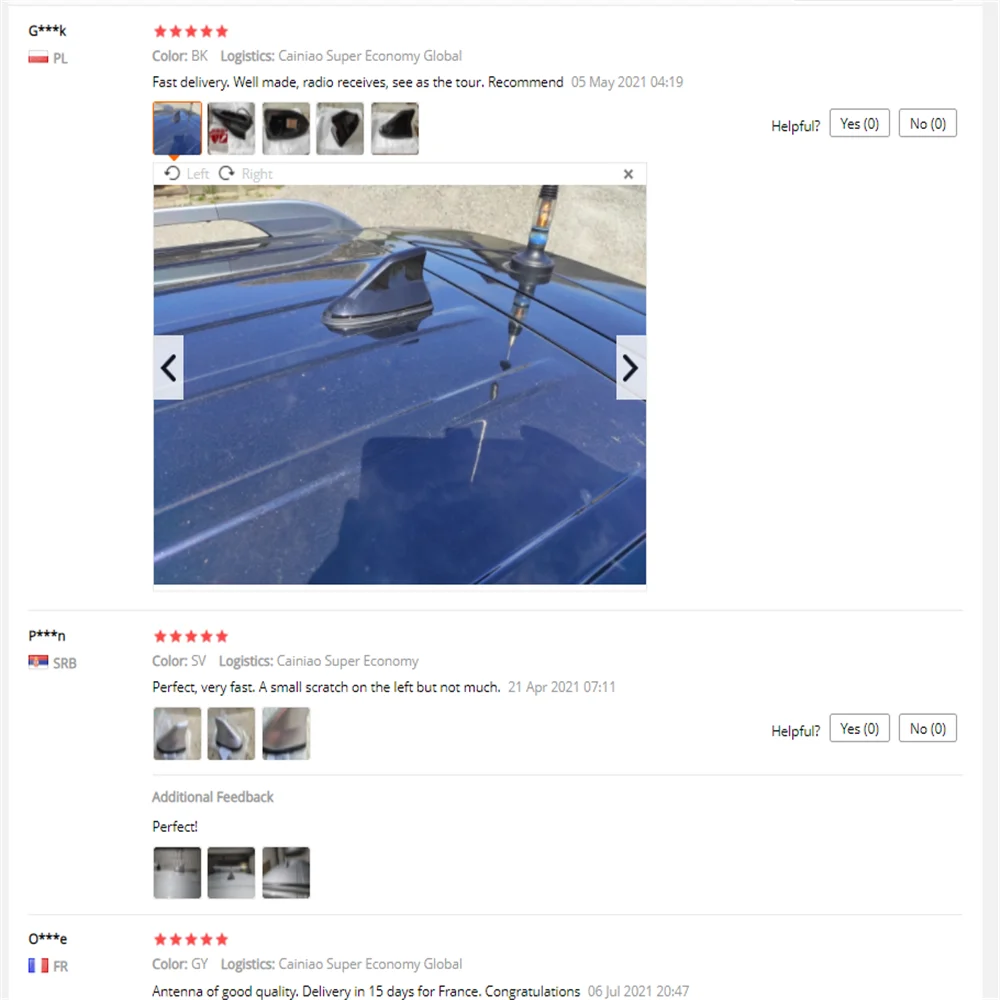Open second thumbnail in G***k's review

click(232, 128)
